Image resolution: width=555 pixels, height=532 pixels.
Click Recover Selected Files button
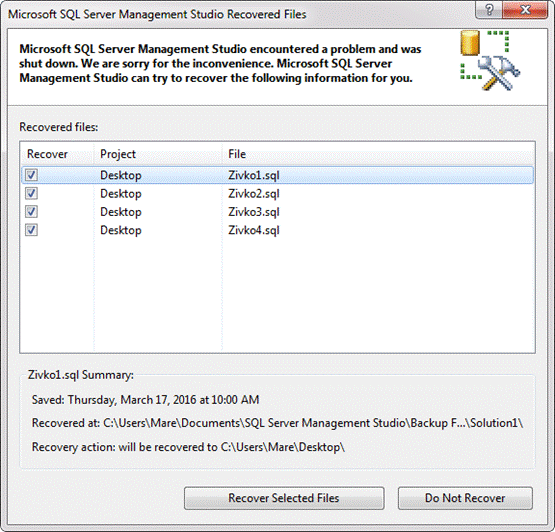284,498
